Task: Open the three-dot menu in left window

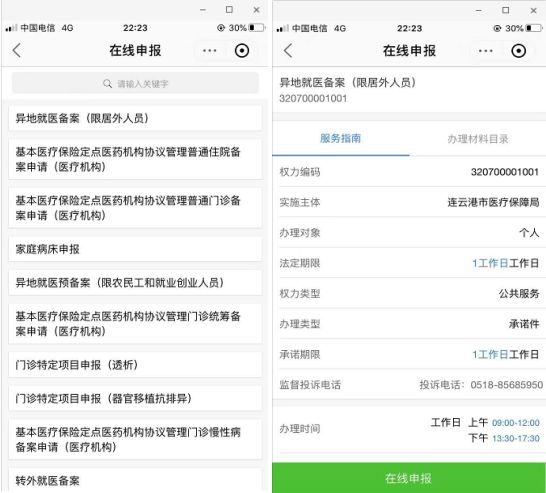Action: (210, 51)
